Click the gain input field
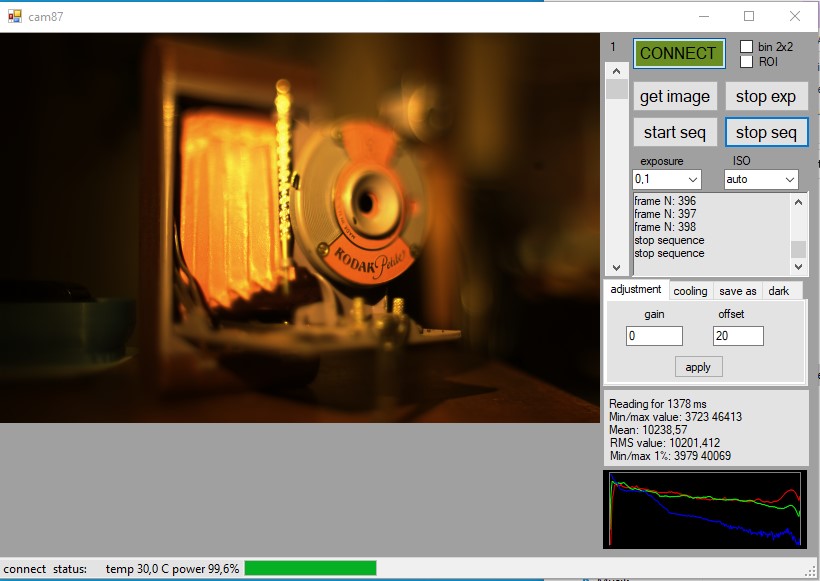 [x=654, y=336]
